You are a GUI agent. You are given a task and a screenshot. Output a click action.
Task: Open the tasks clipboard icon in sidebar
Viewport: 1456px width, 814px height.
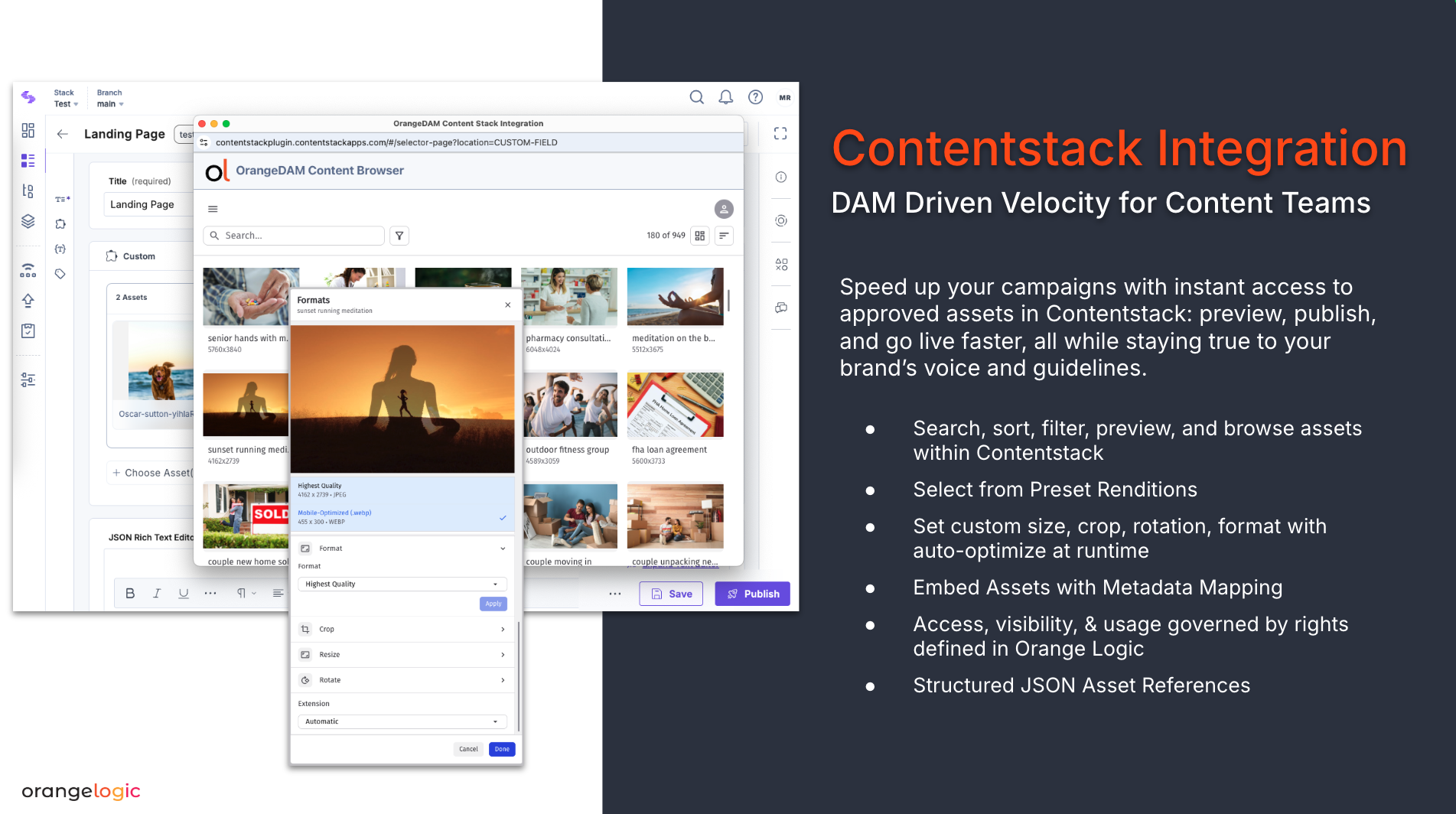pyautogui.click(x=28, y=330)
